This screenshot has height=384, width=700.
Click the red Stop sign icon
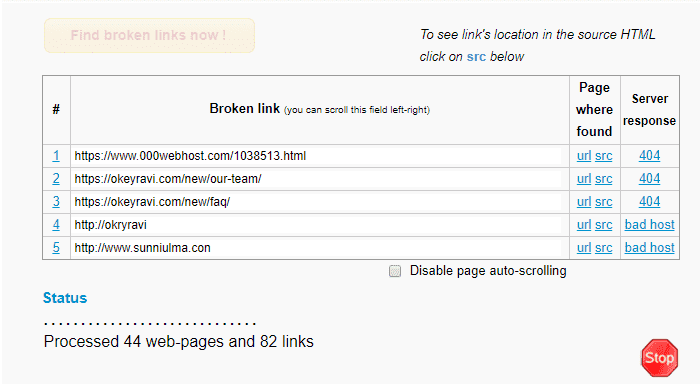659,358
